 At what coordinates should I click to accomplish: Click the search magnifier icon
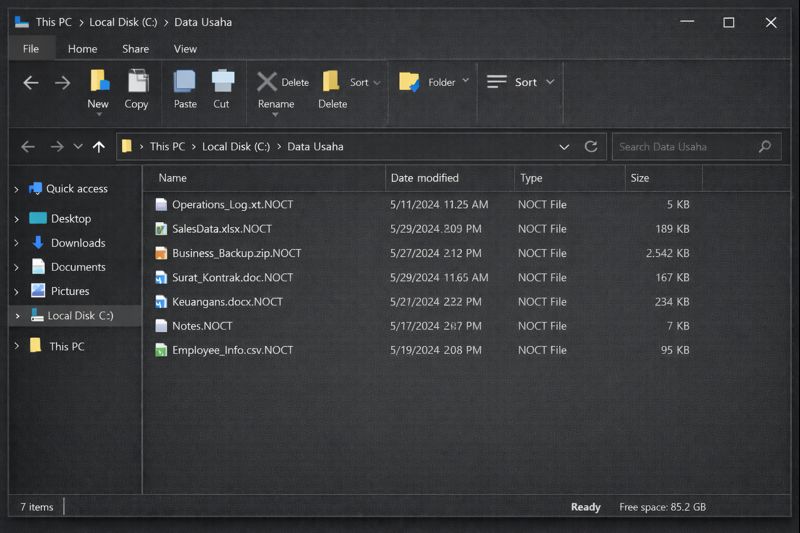pyautogui.click(x=765, y=147)
